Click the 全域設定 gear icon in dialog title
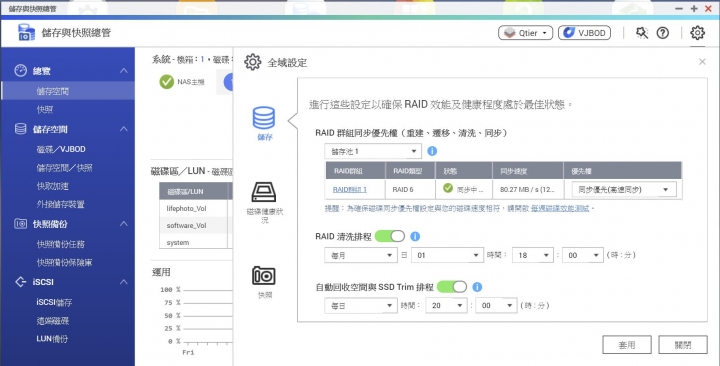 253,62
